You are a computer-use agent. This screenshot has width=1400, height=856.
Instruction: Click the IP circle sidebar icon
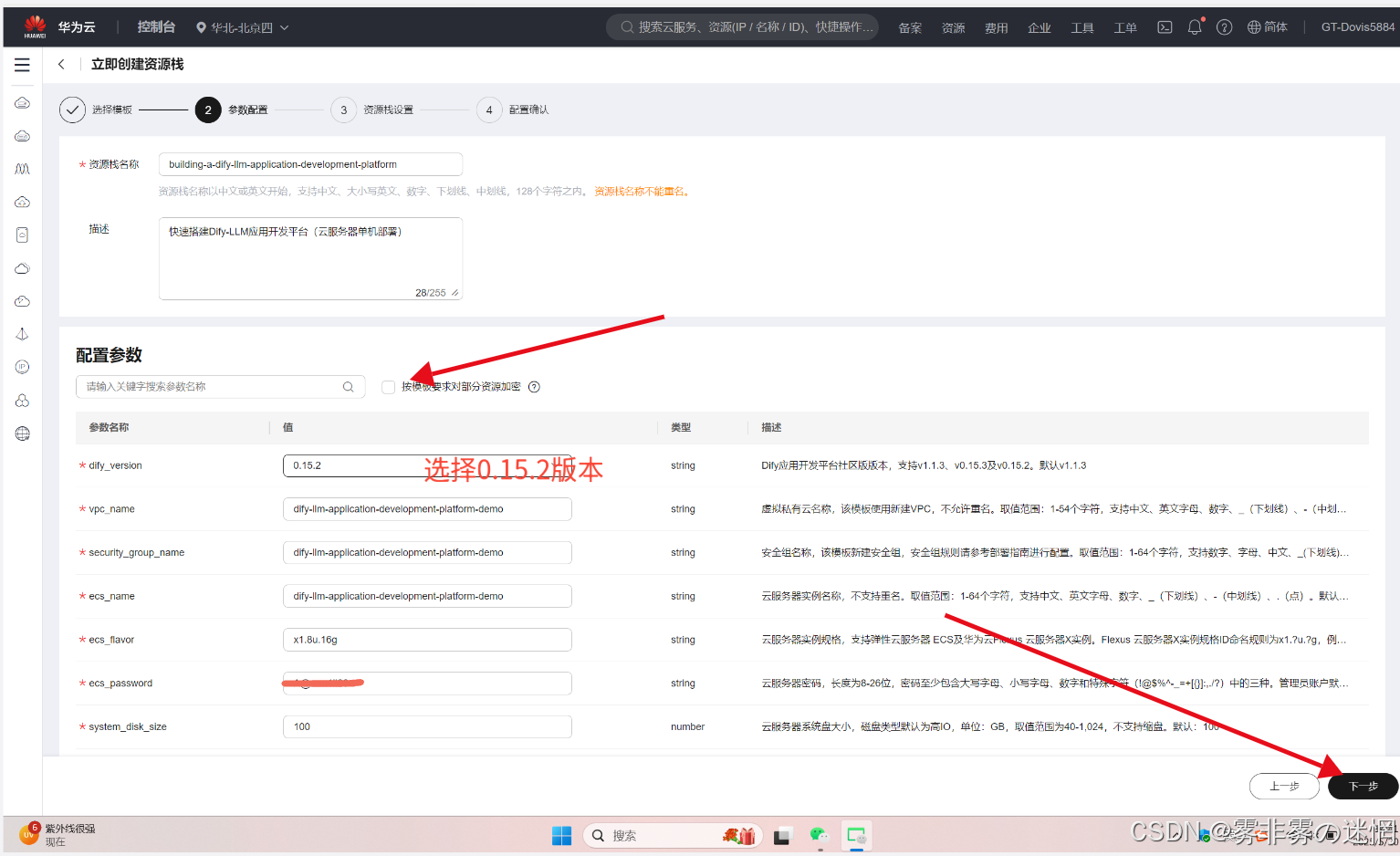(x=23, y=367)
